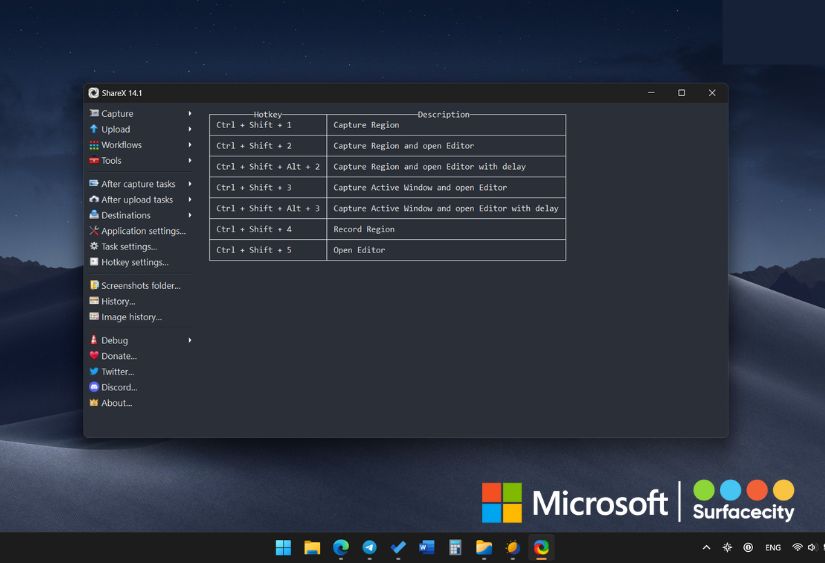This screenshot has height=563, width=825.
Task: Click the Telegram icon in the taskbar
Action: tap(369, 548)
